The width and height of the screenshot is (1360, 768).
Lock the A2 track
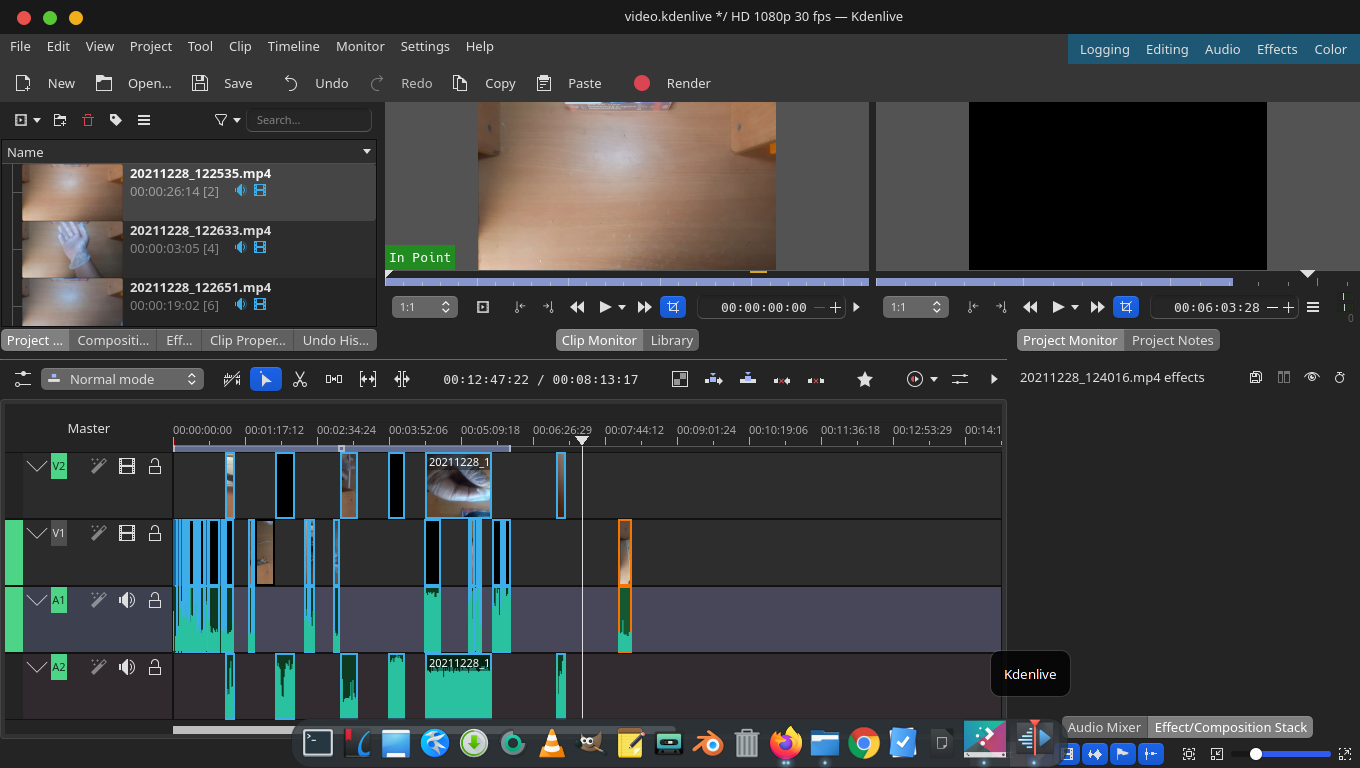coord(155,667)
